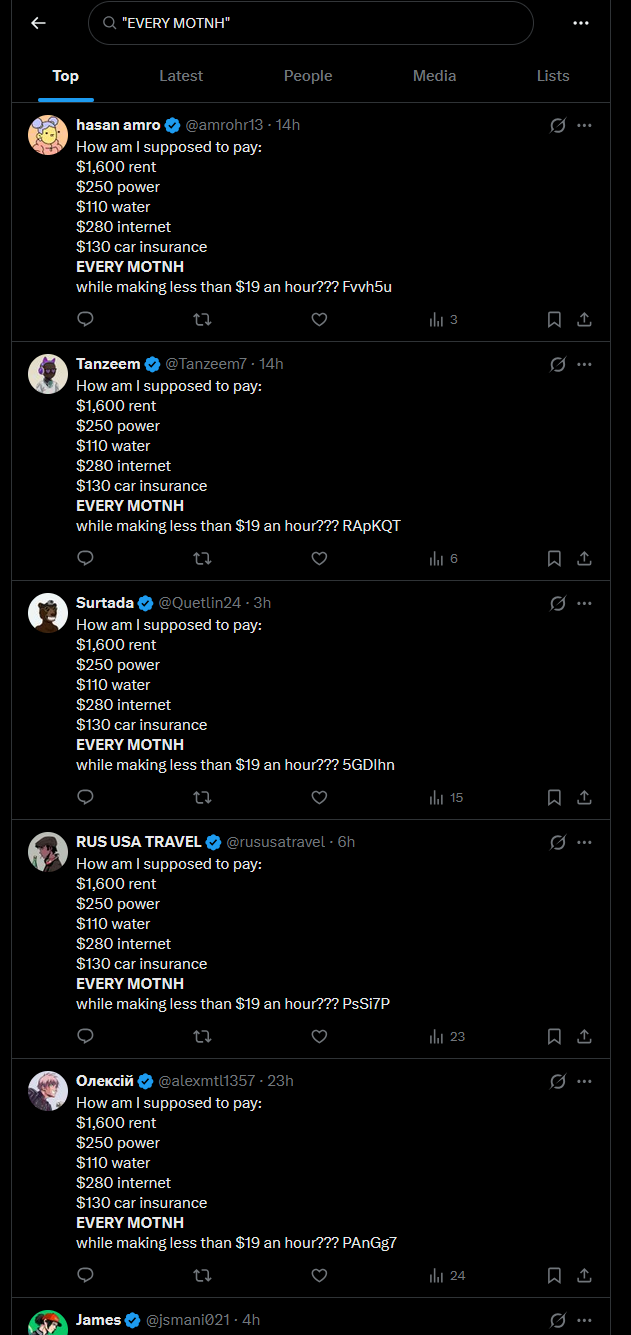The image size is (631, 1335).
Task: Like Олексій's post
Action: pos(319,1276)
